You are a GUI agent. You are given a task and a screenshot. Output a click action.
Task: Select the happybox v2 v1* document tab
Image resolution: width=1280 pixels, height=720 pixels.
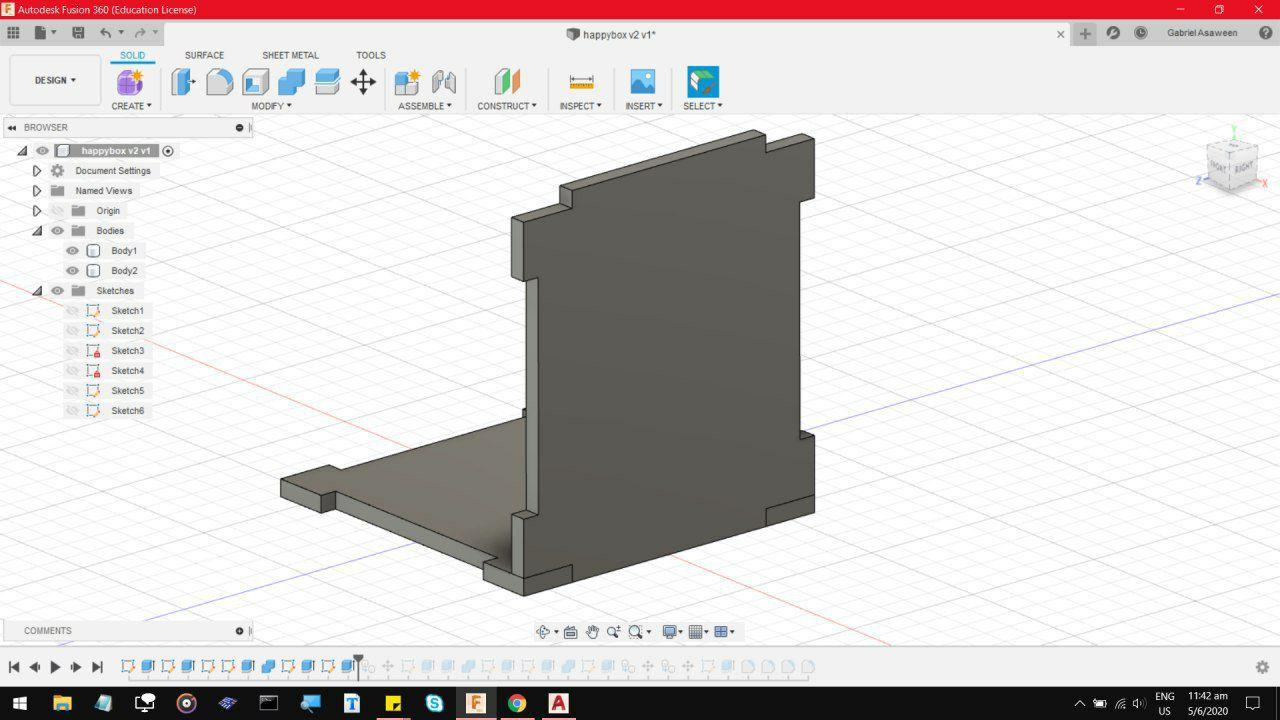[x=611, y=34]
